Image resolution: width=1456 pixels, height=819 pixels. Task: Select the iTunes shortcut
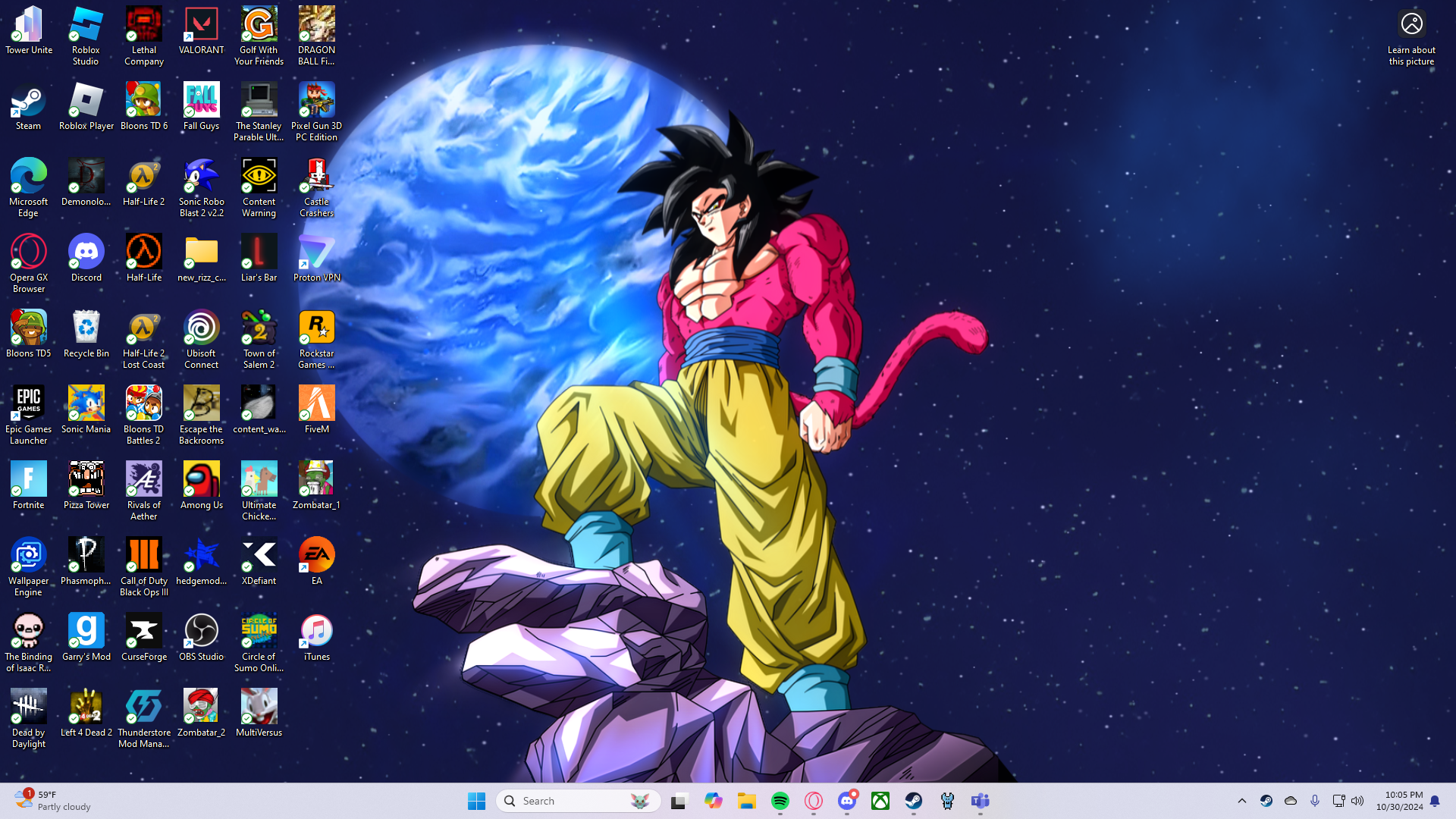click(317, 638)
